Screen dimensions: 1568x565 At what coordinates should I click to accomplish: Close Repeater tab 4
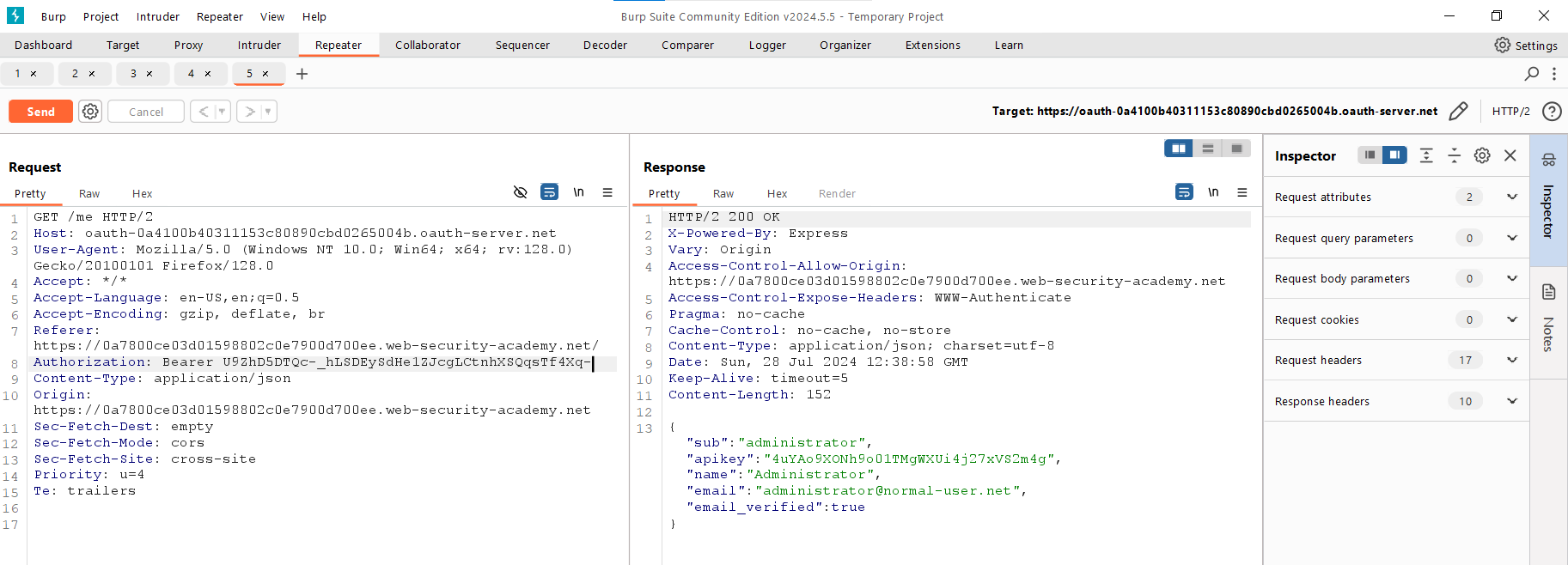(208, 74)
